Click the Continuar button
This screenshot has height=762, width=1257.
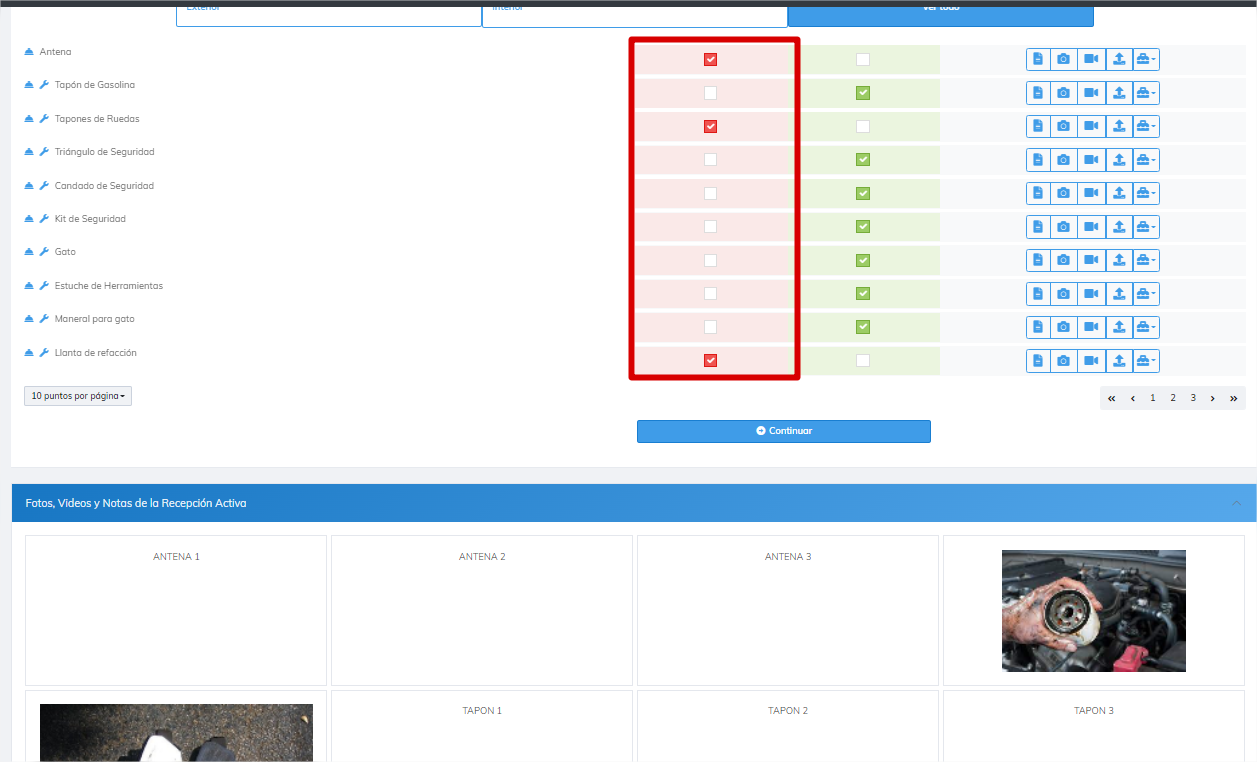(783, 431)
